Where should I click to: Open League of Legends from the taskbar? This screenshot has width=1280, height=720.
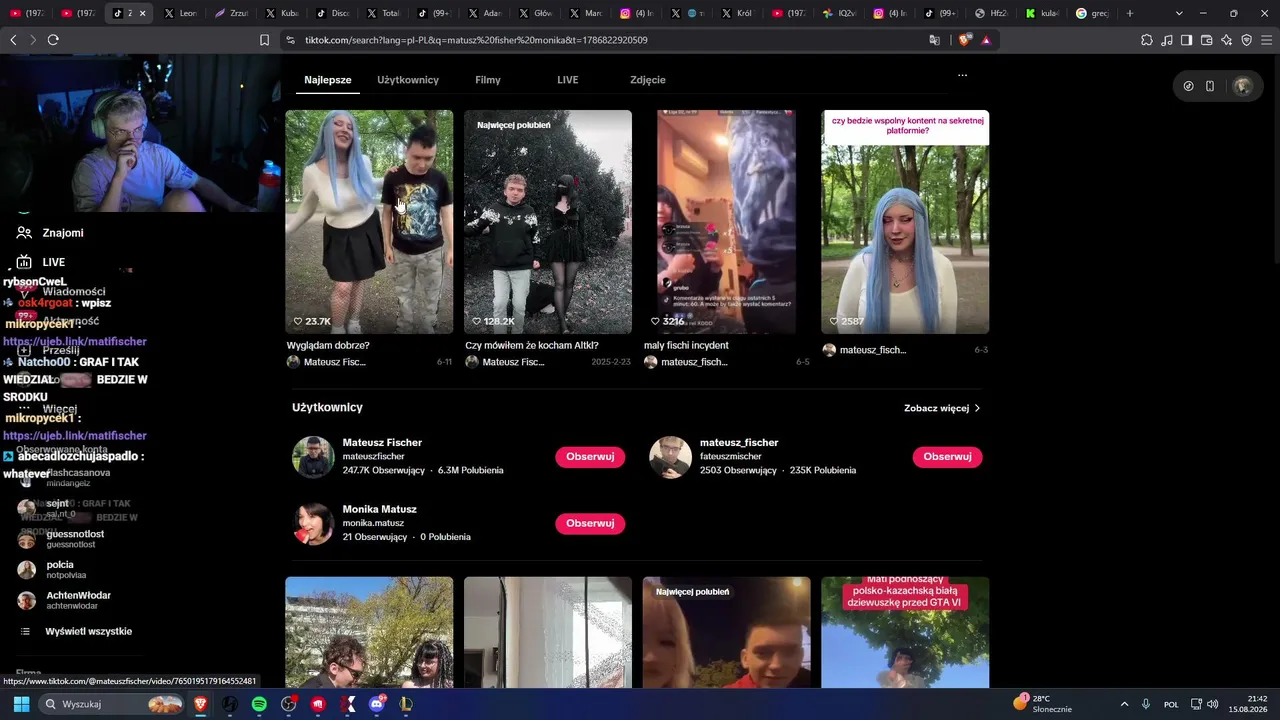[407, 704]
